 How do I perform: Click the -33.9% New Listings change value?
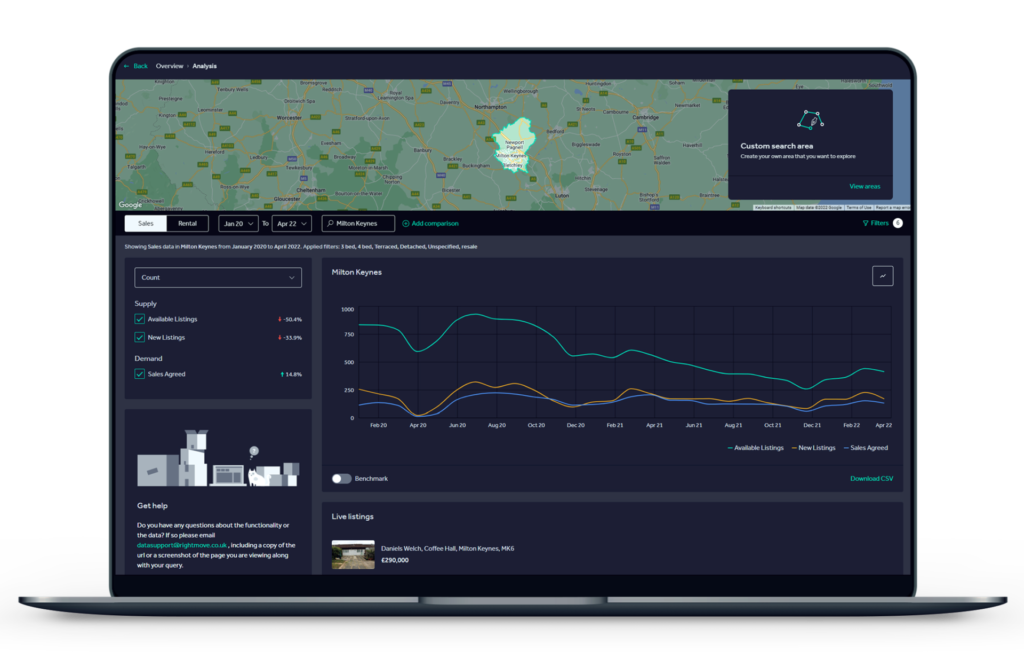click(x=290, y=338)
